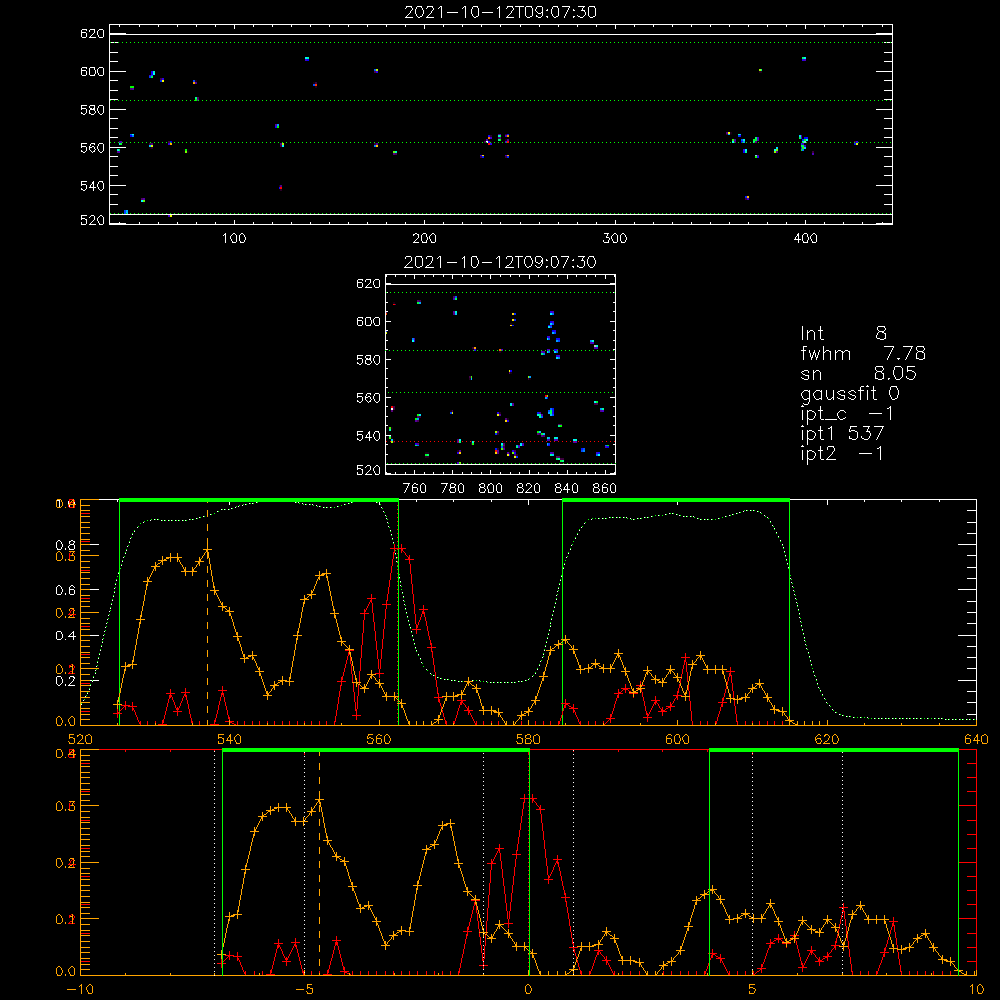Click x-axis label -5 of bottom plot

point(304,989)
